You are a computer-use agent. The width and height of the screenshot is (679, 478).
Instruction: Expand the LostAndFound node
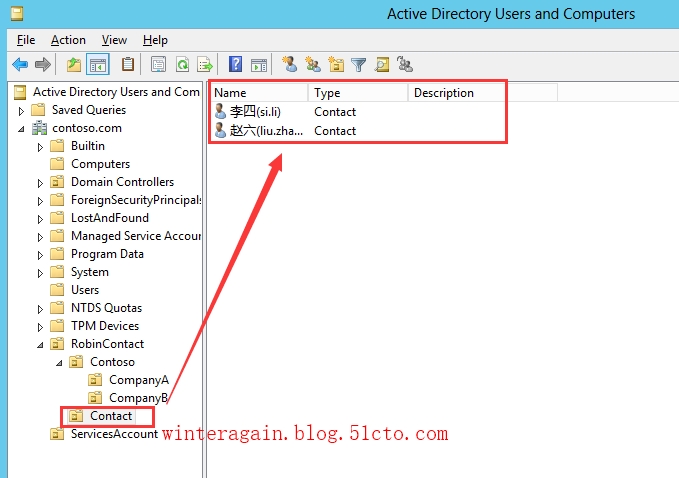(x=40, y=219)
